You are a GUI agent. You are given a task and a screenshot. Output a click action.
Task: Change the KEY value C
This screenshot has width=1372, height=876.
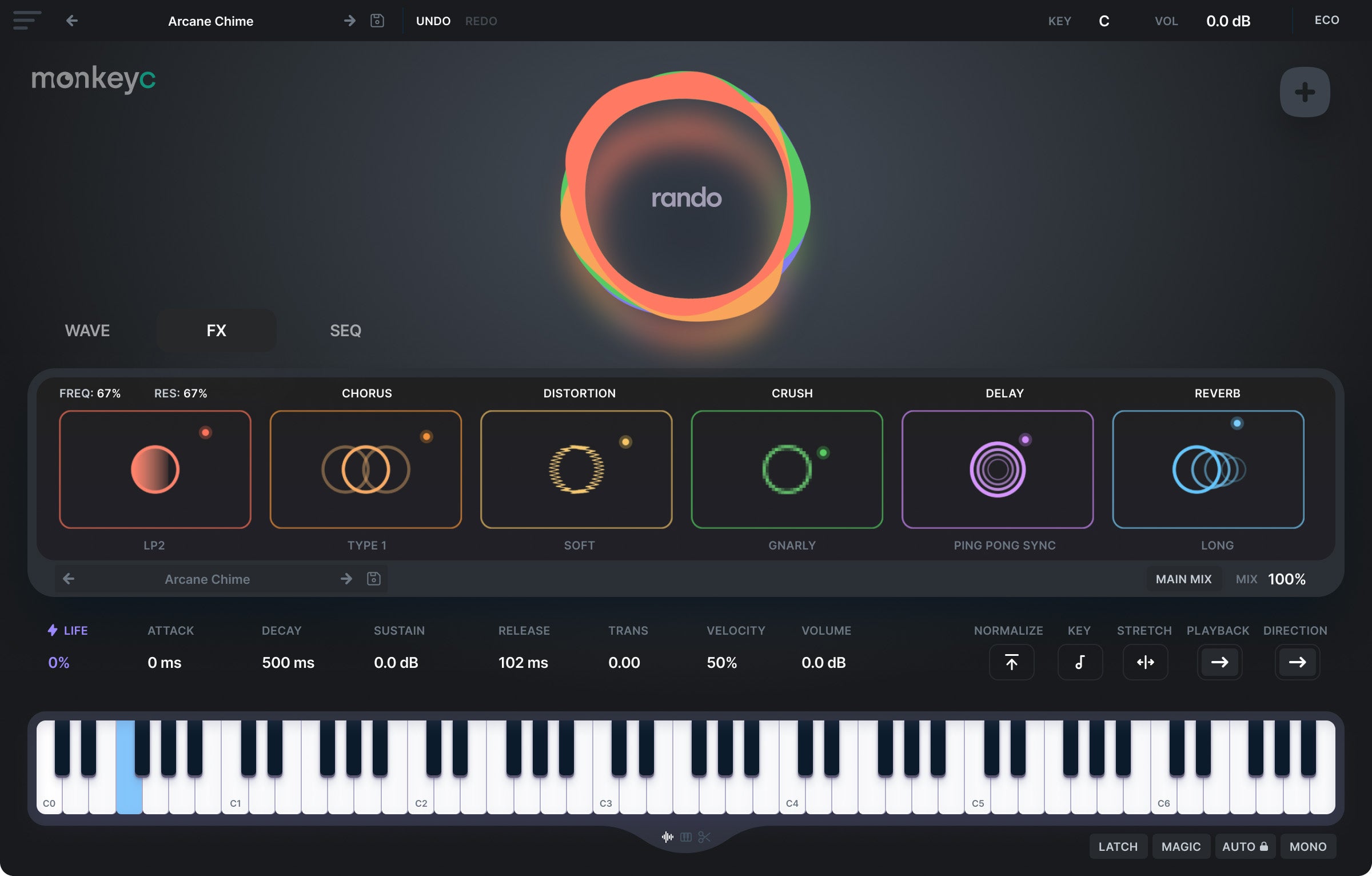[x=1104, y=21]
